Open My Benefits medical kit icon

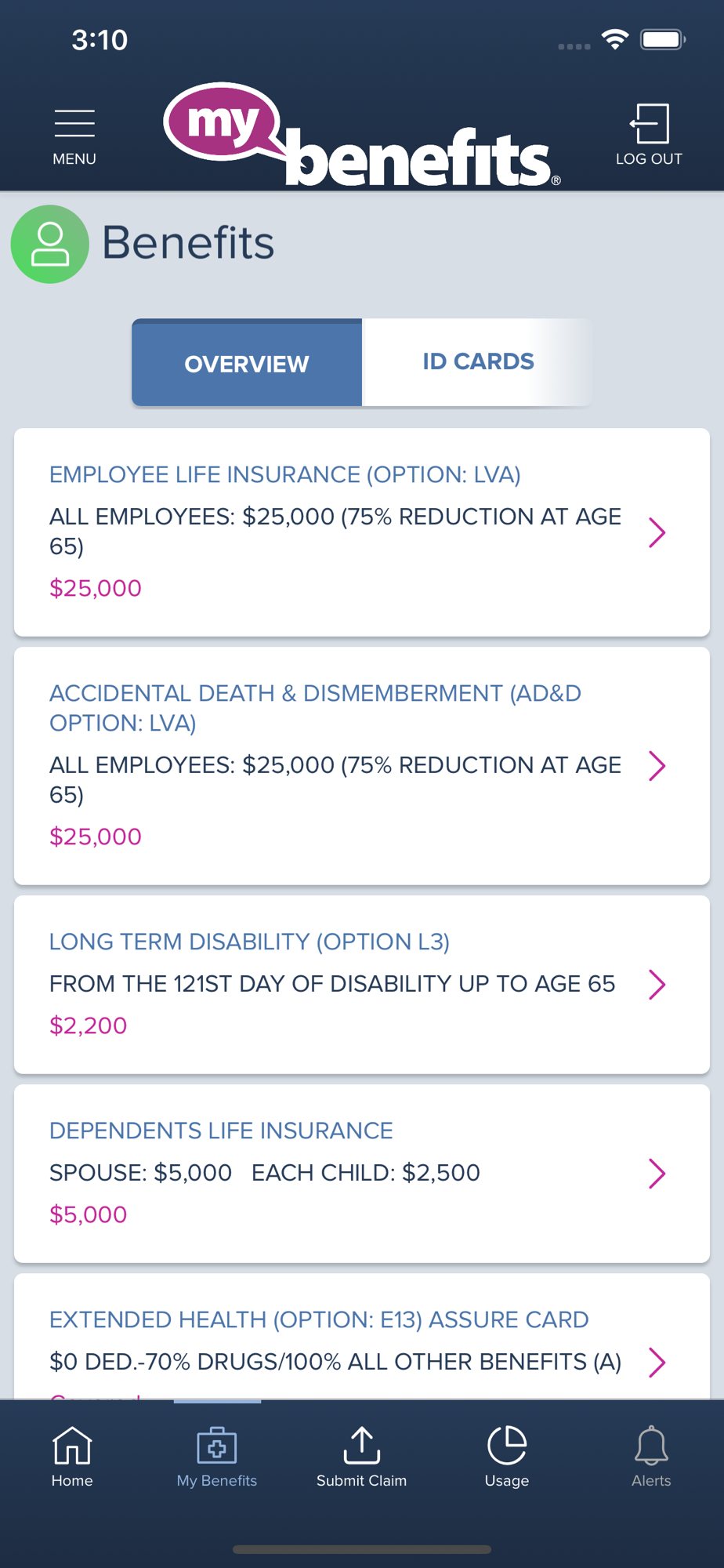click(217, 1445)
